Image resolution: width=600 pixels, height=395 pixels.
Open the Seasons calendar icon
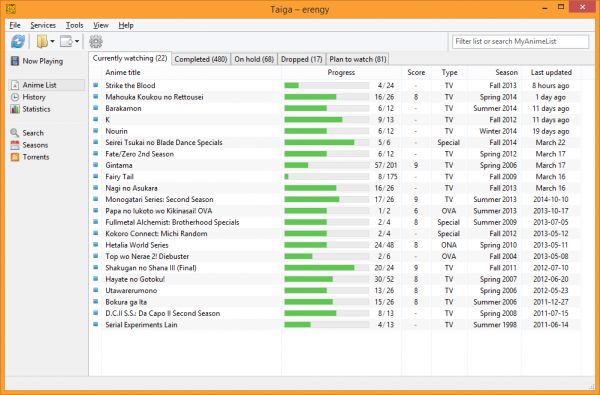[x=15, y=145]
